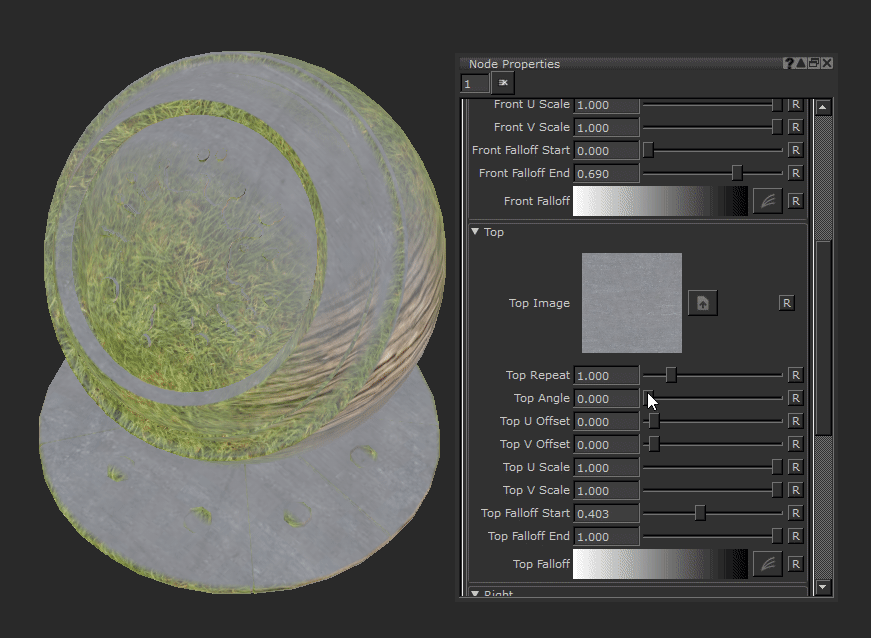871x638 pixels.
Task: Reset the Top Image with its R button
Action: click(786, 303)
